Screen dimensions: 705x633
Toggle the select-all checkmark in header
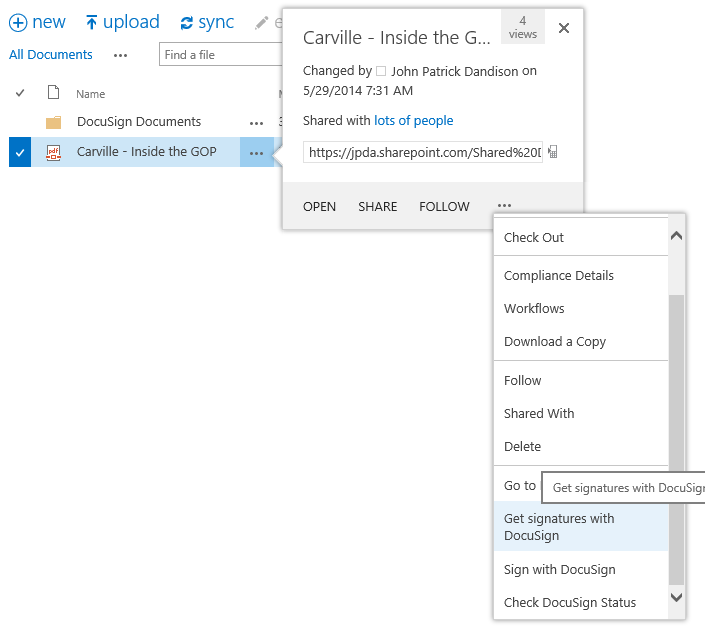pos(20,94)
